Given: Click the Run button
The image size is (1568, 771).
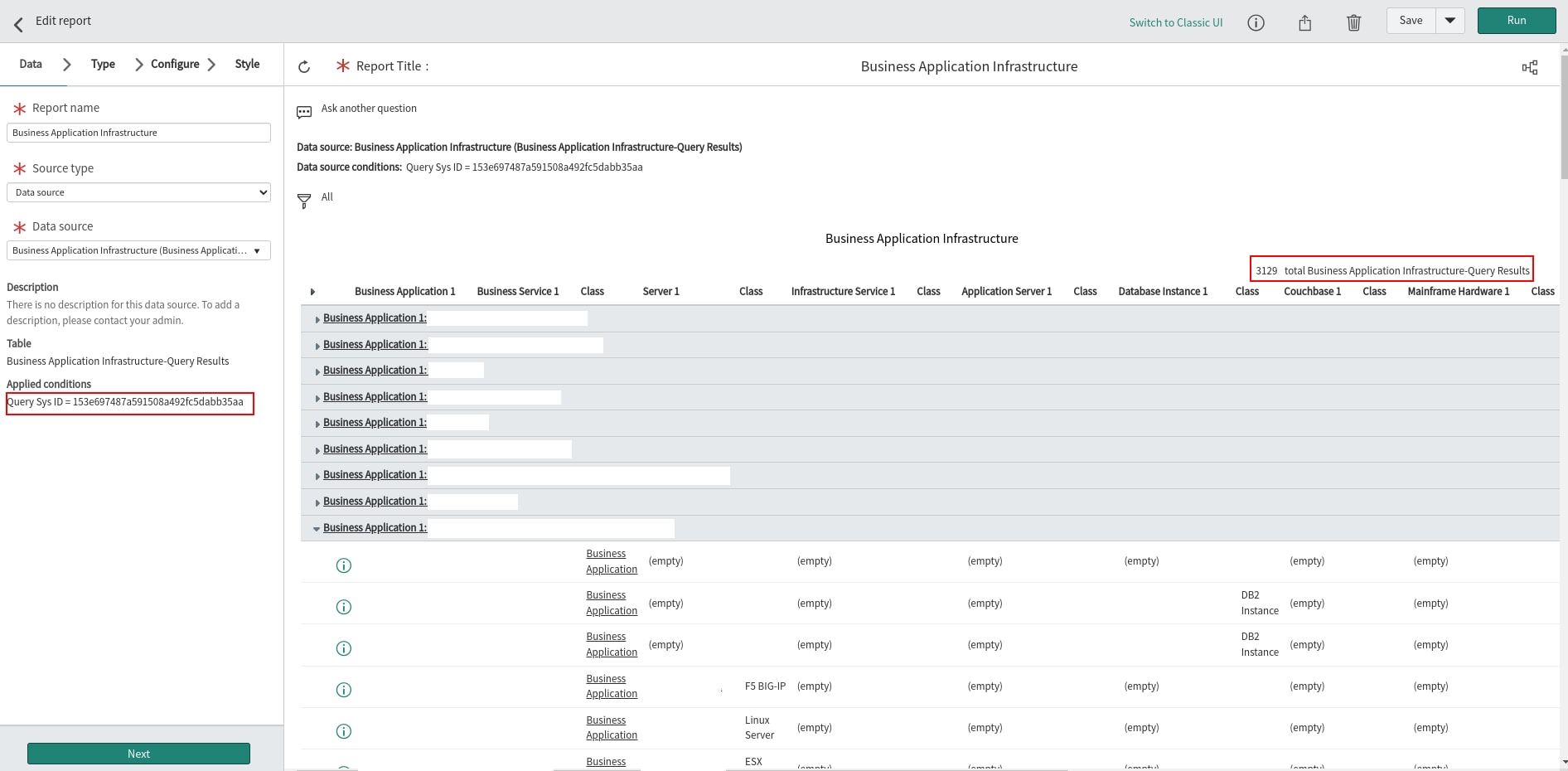Looking at the screenshot, I should 1516,21.
